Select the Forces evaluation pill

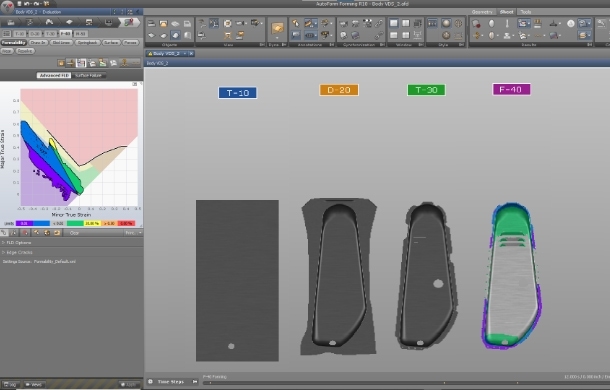pyautogui.click(x=131, y=42)
